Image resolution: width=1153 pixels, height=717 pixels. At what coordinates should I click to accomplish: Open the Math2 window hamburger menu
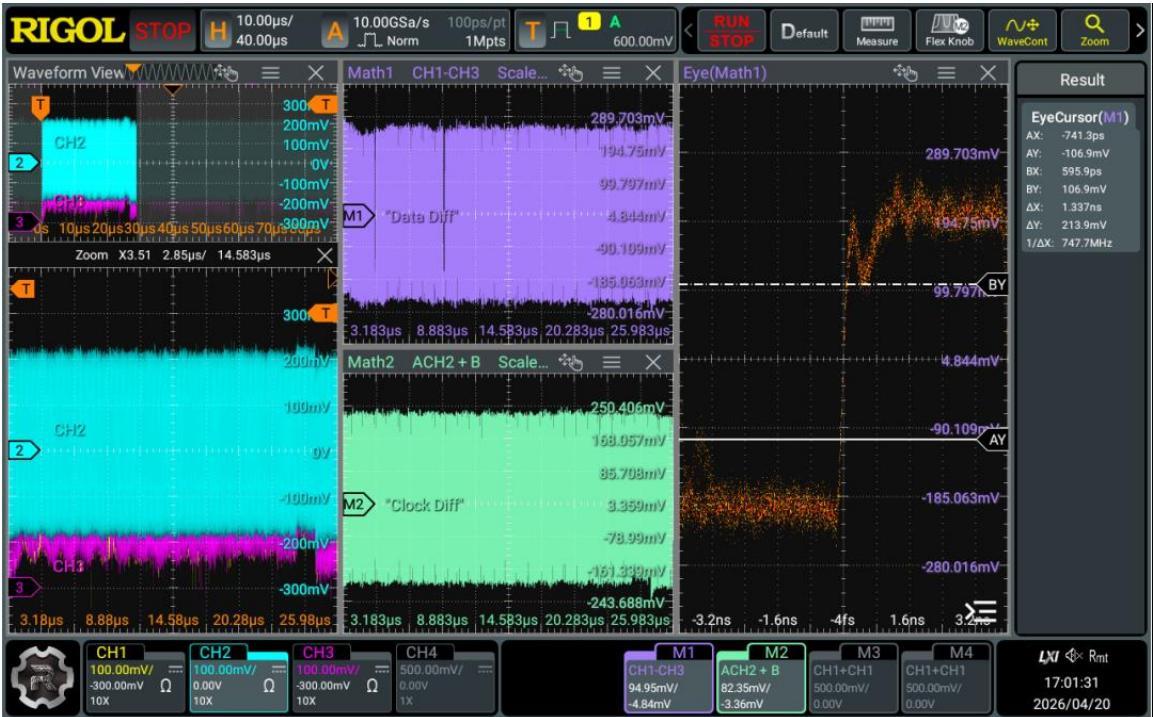coord(612,362)
